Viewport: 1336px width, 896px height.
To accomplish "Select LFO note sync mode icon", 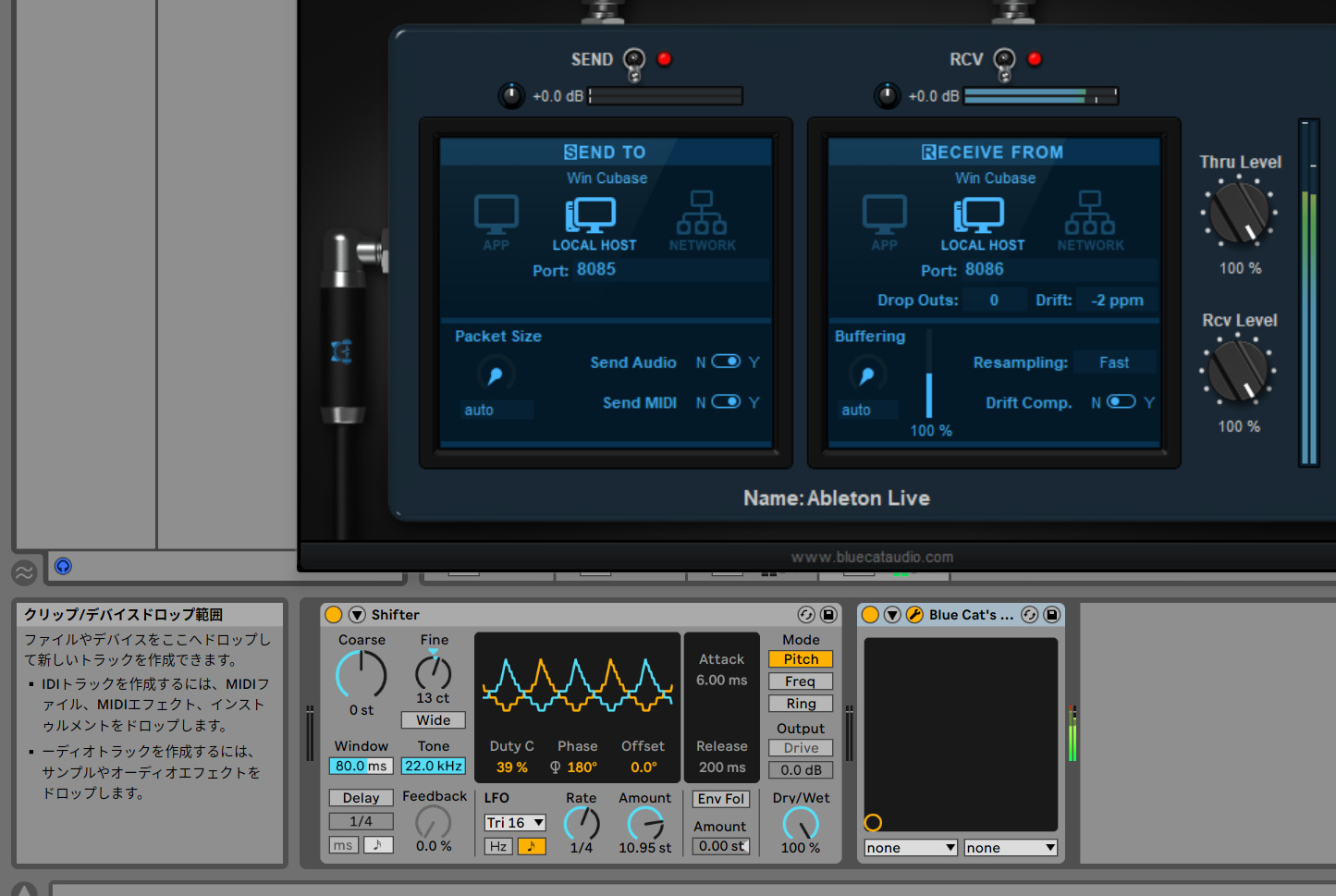I will [x=532, y=846].
